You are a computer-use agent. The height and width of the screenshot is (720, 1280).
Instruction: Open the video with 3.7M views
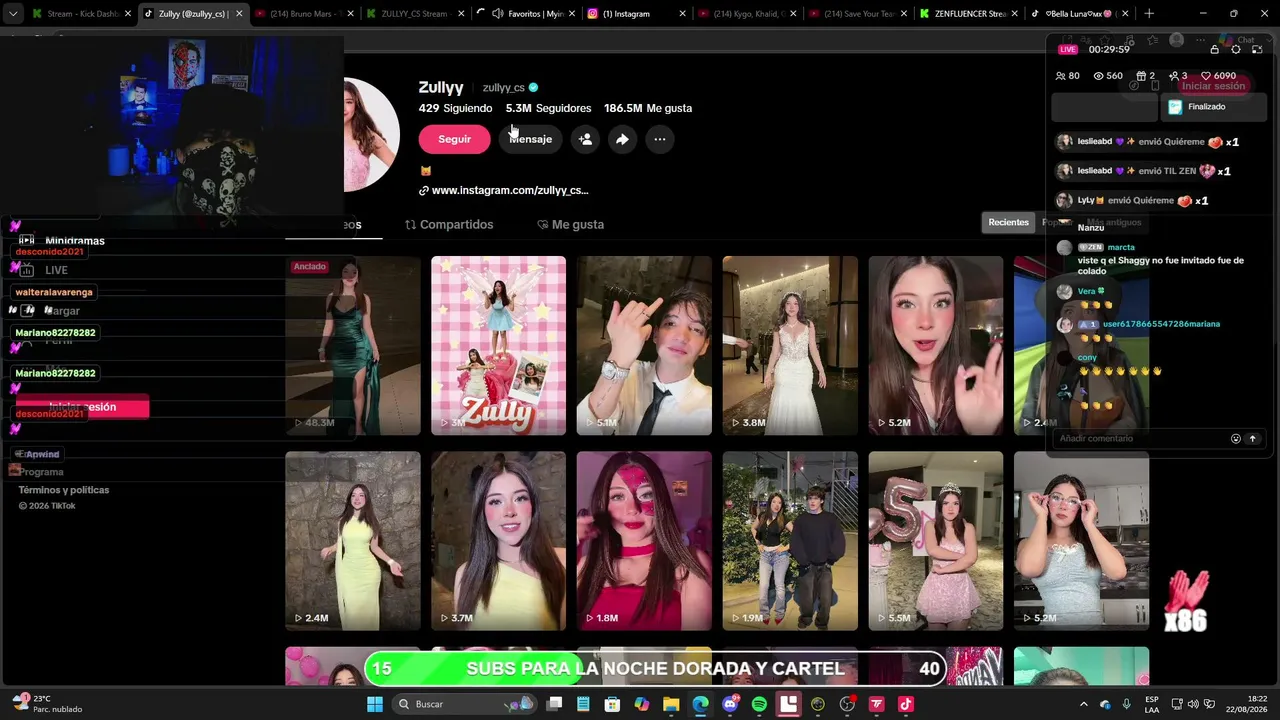[498, 541]
